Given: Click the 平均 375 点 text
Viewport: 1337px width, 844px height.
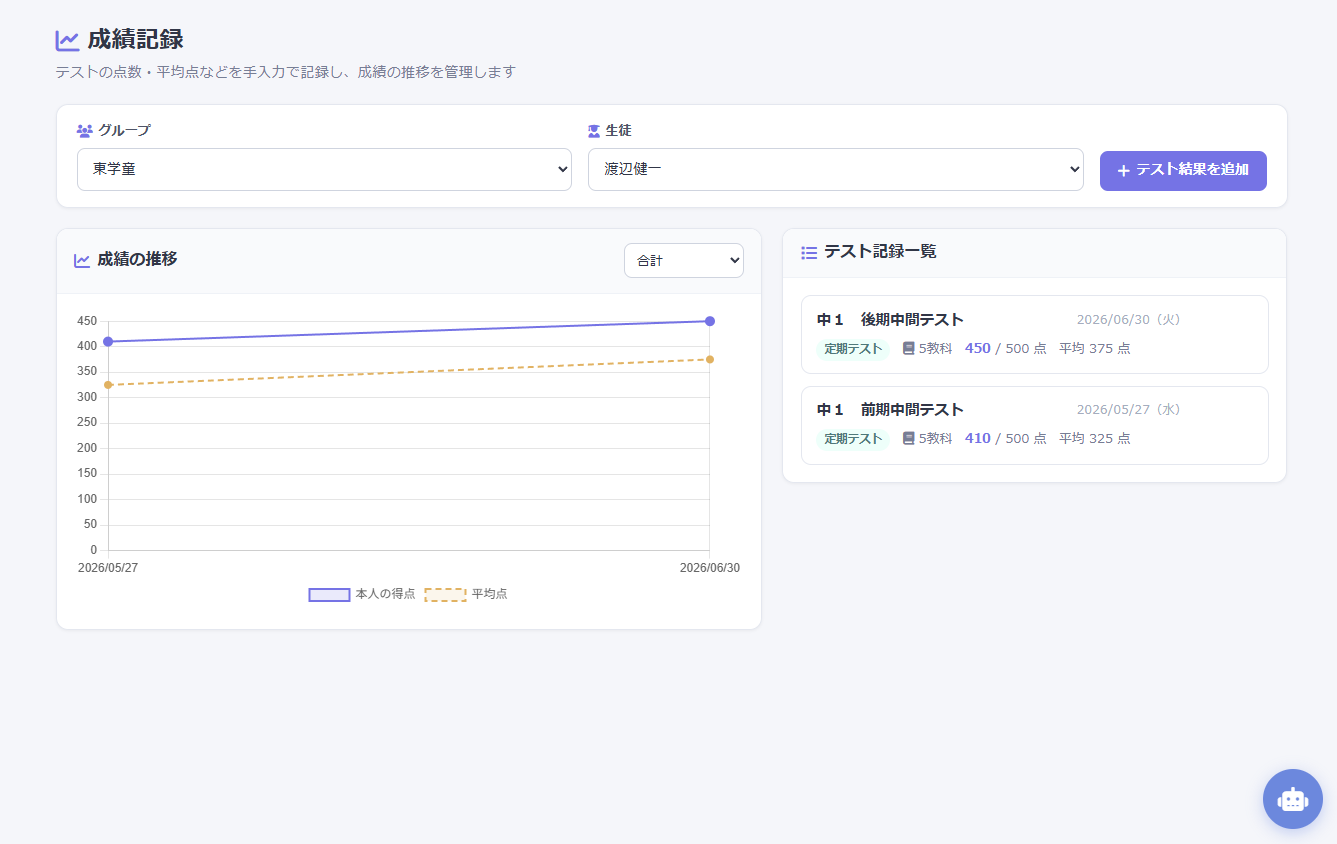Looking at the screenshot, I should [1095, 349].
